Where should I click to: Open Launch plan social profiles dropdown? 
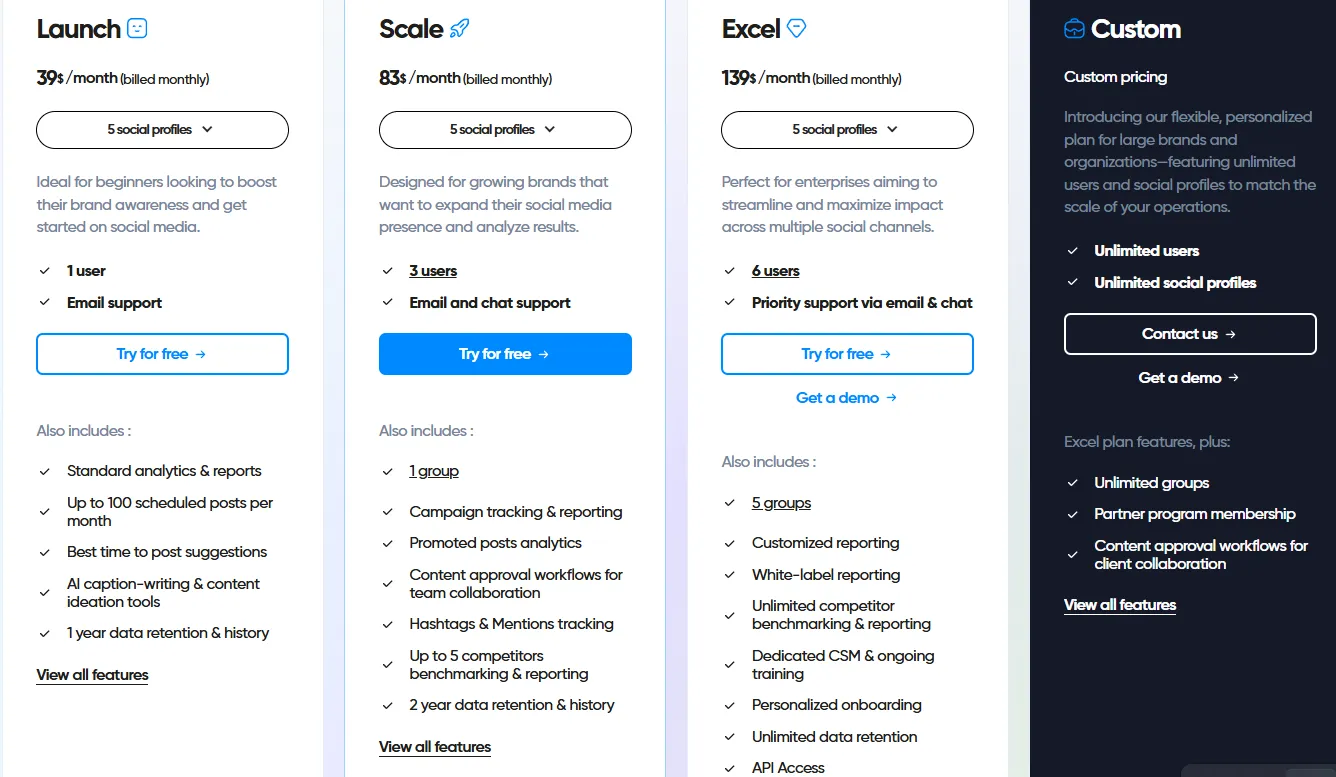pyautogui.click(x=162, y=130)
